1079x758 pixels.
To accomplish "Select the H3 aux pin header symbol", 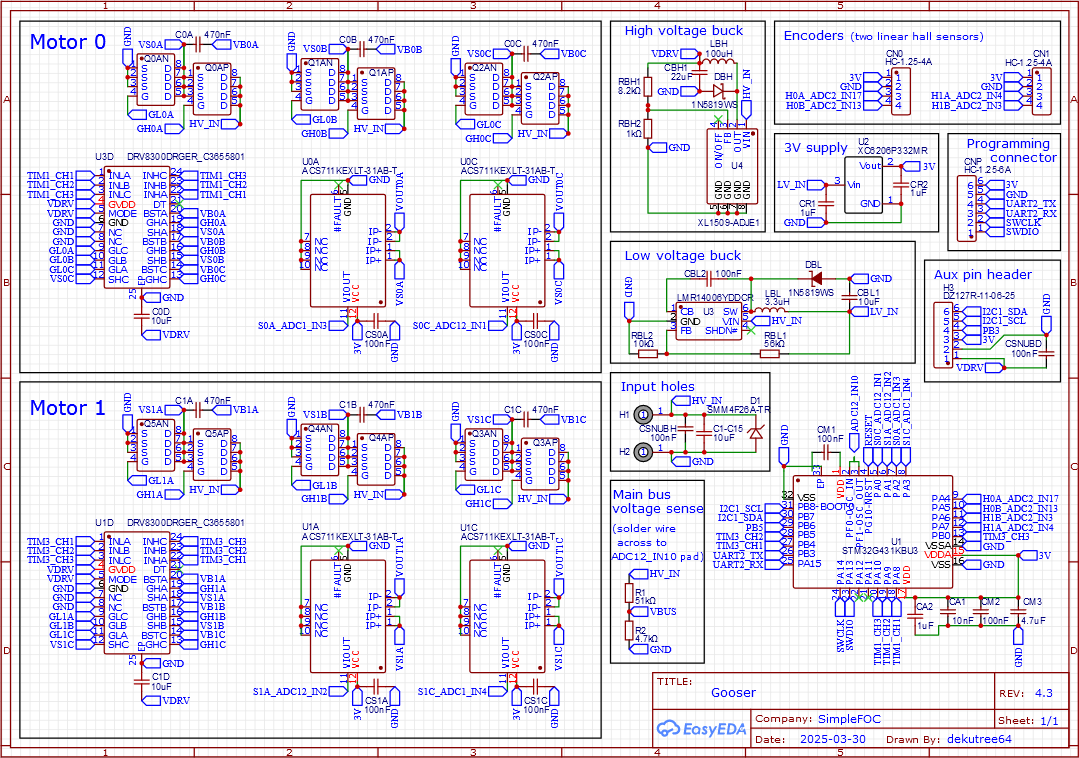I will coord(944,335).
